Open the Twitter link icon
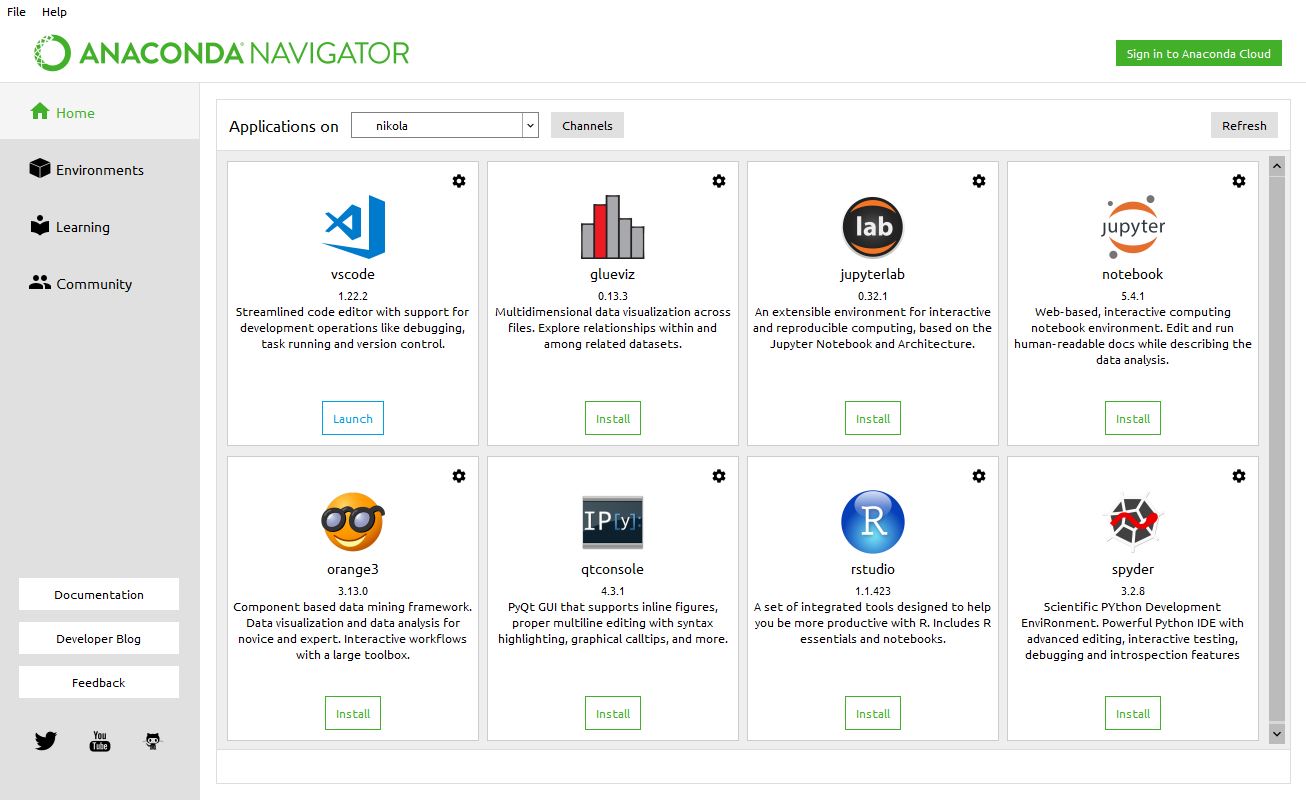The height and width of the screenshot is (800, 1306). [46, 741]
